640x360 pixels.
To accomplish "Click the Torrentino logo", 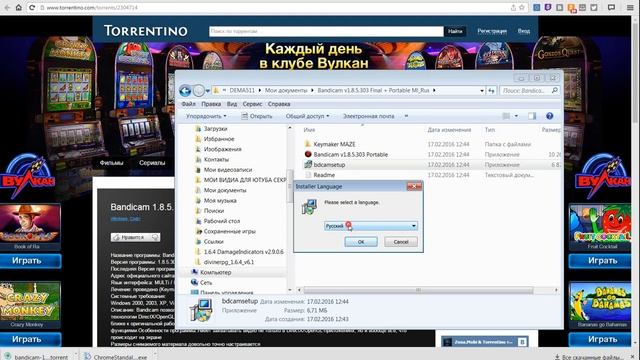I will point(146,31).
